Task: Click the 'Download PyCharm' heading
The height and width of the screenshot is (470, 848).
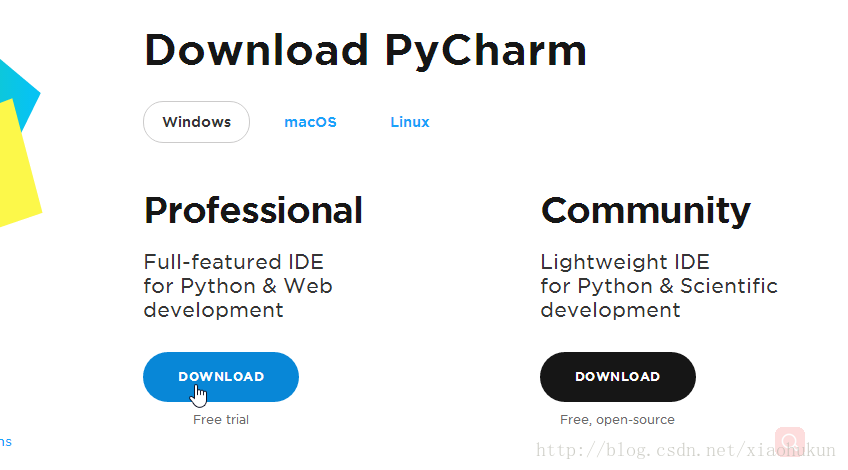Action: (x=366, y=51)
